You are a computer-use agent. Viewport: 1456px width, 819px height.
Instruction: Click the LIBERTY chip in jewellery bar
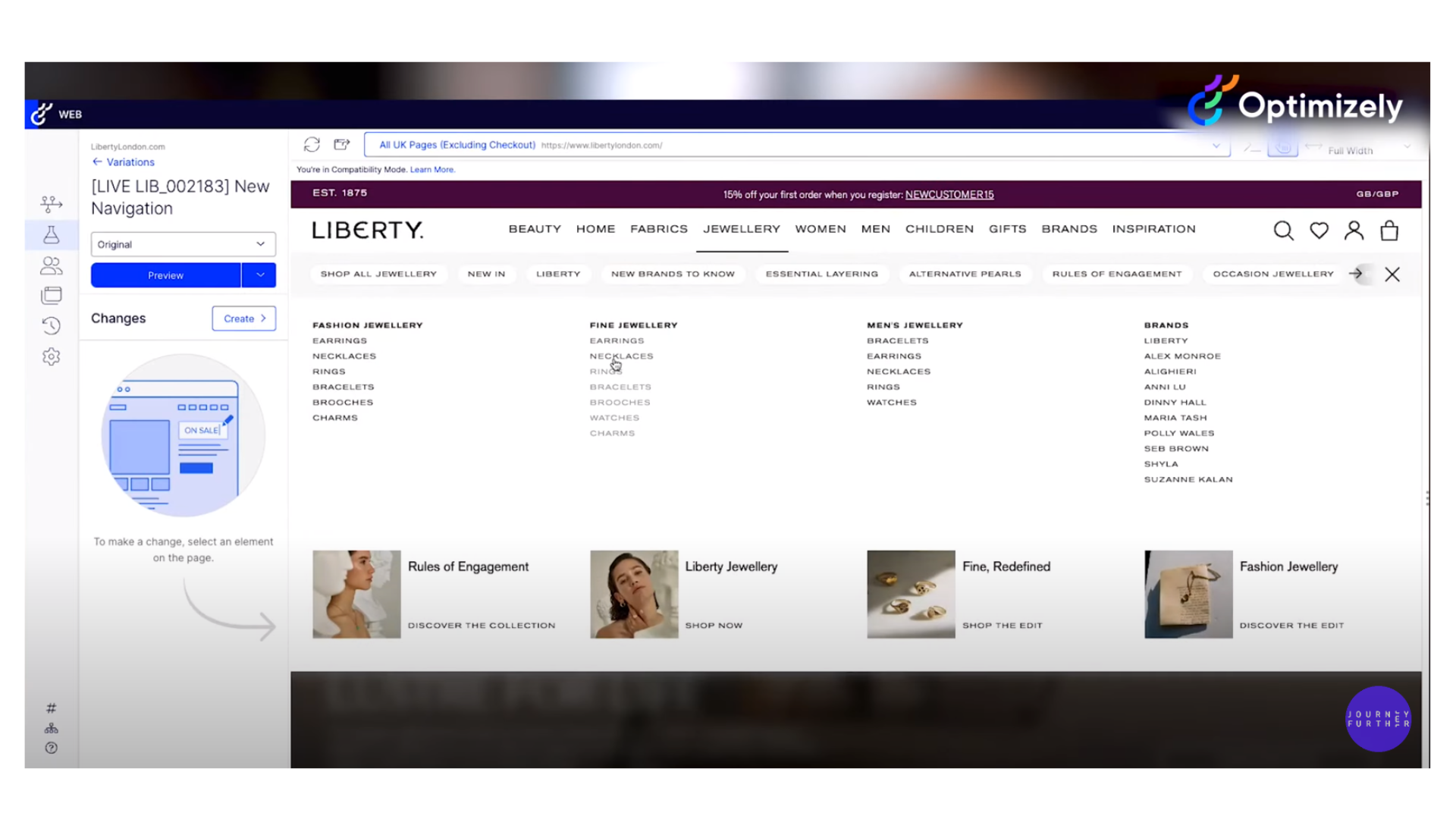[558, 274]
